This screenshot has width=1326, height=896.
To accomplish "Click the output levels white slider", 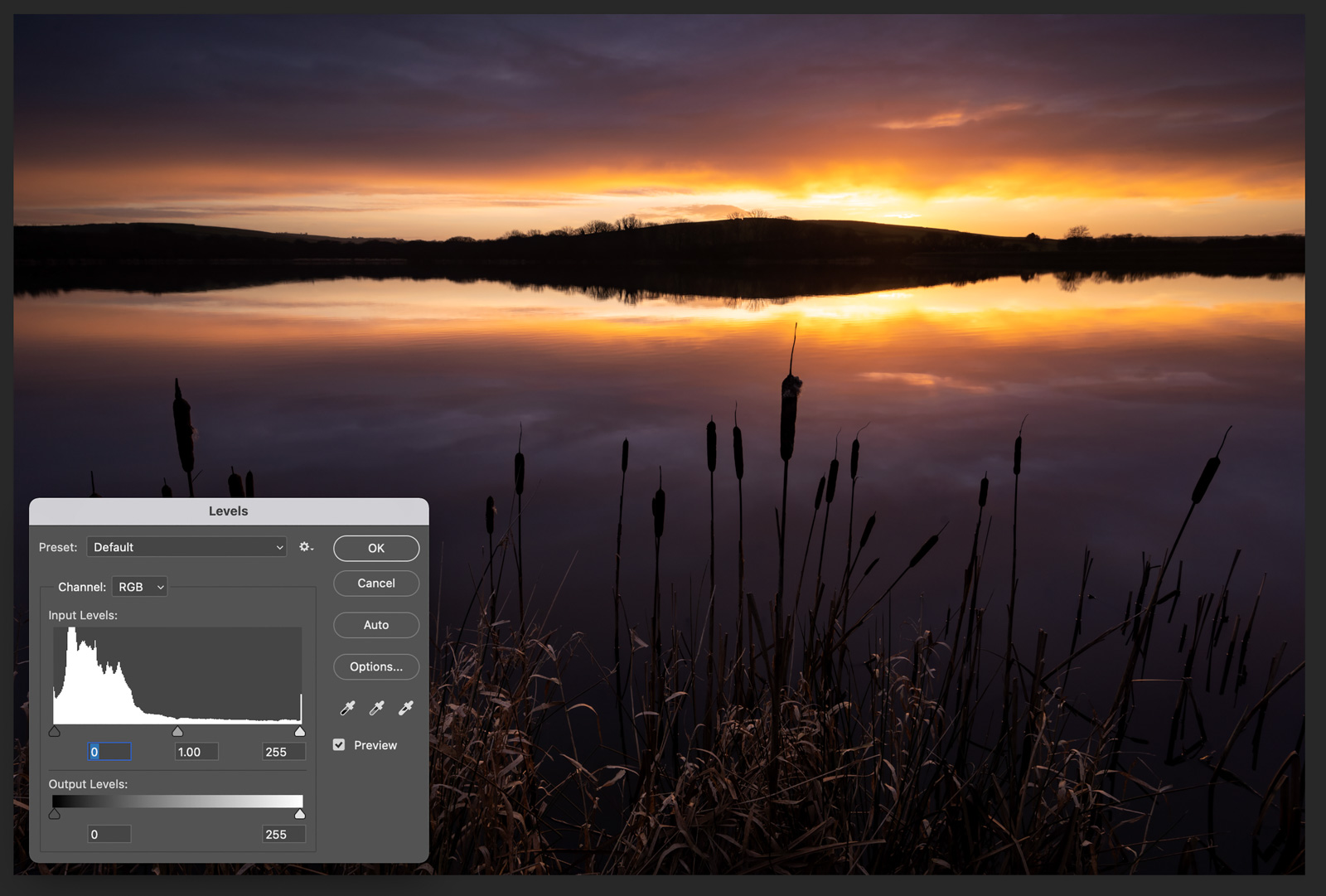I will [299, 813].
